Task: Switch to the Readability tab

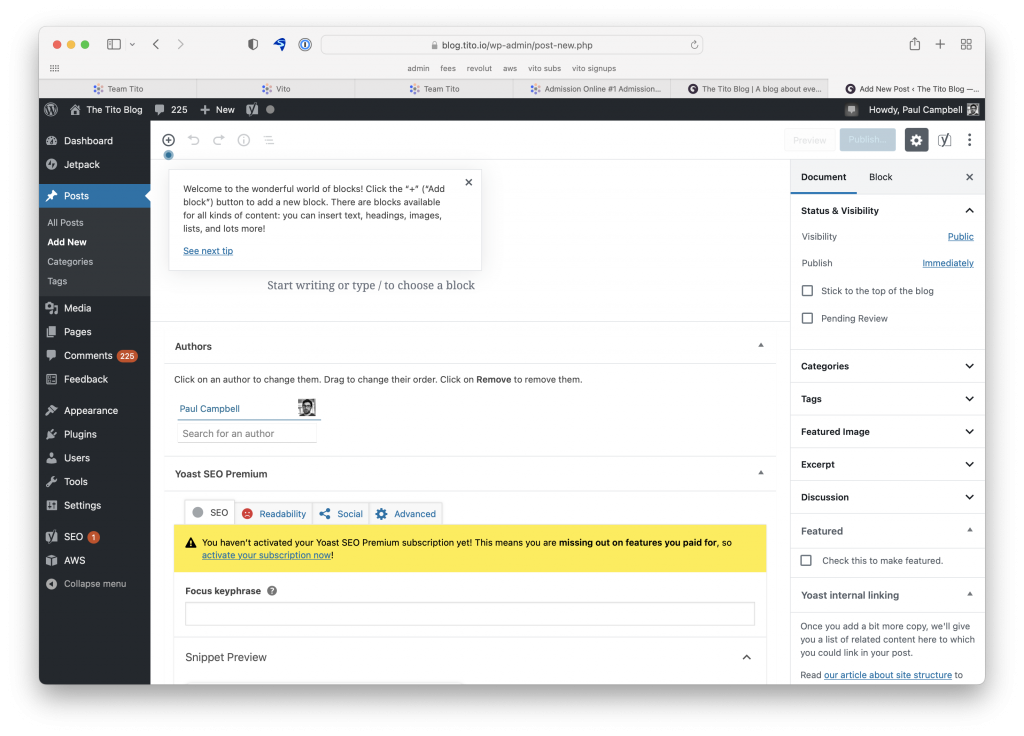Action: 274,513
